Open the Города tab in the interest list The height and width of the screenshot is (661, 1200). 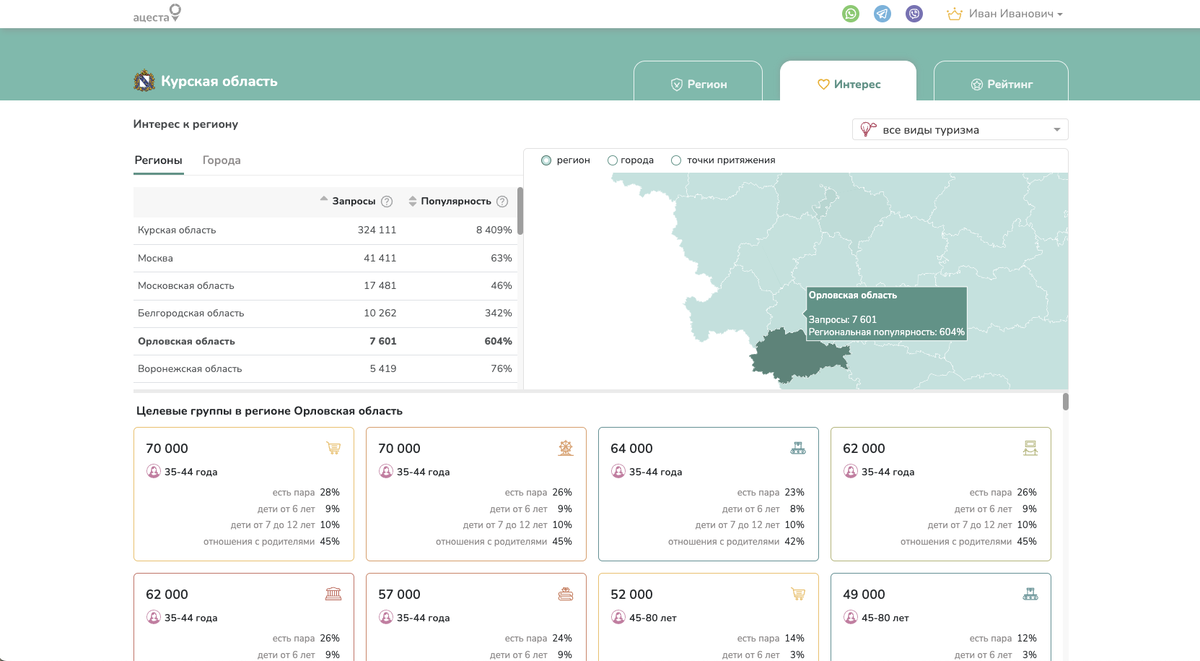(220, 160)
